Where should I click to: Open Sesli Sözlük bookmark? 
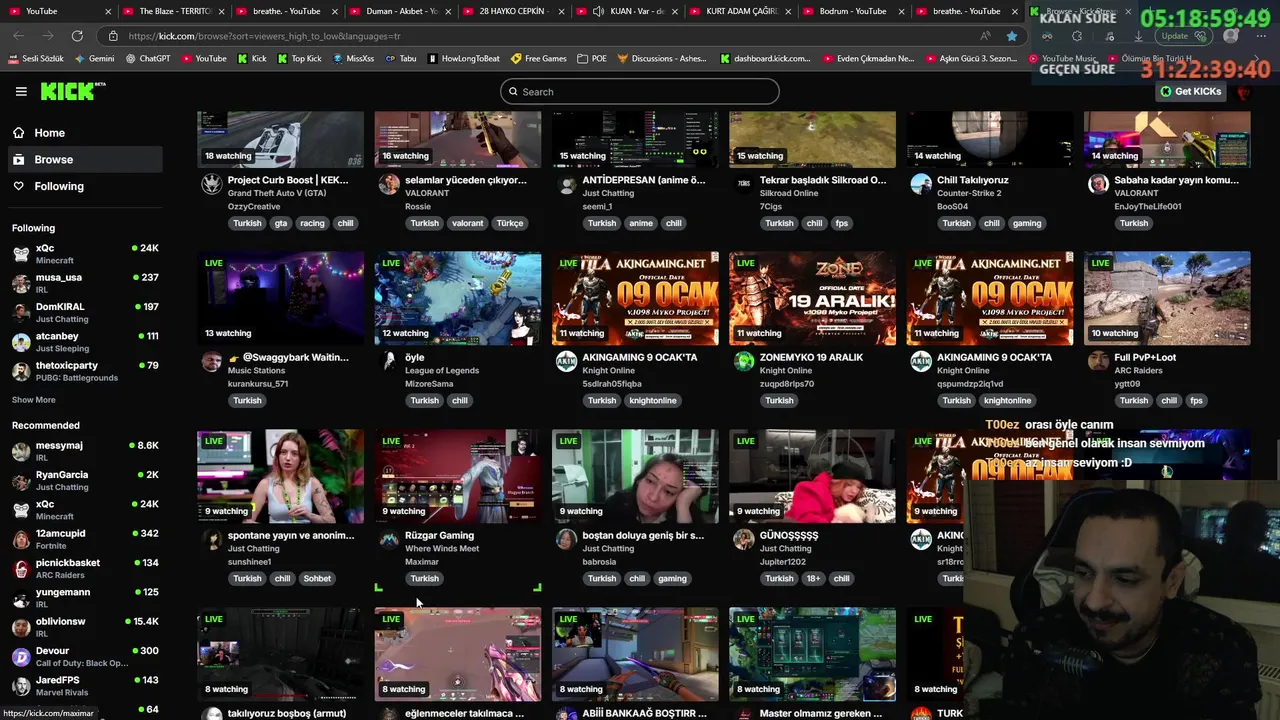click(37, 59)
